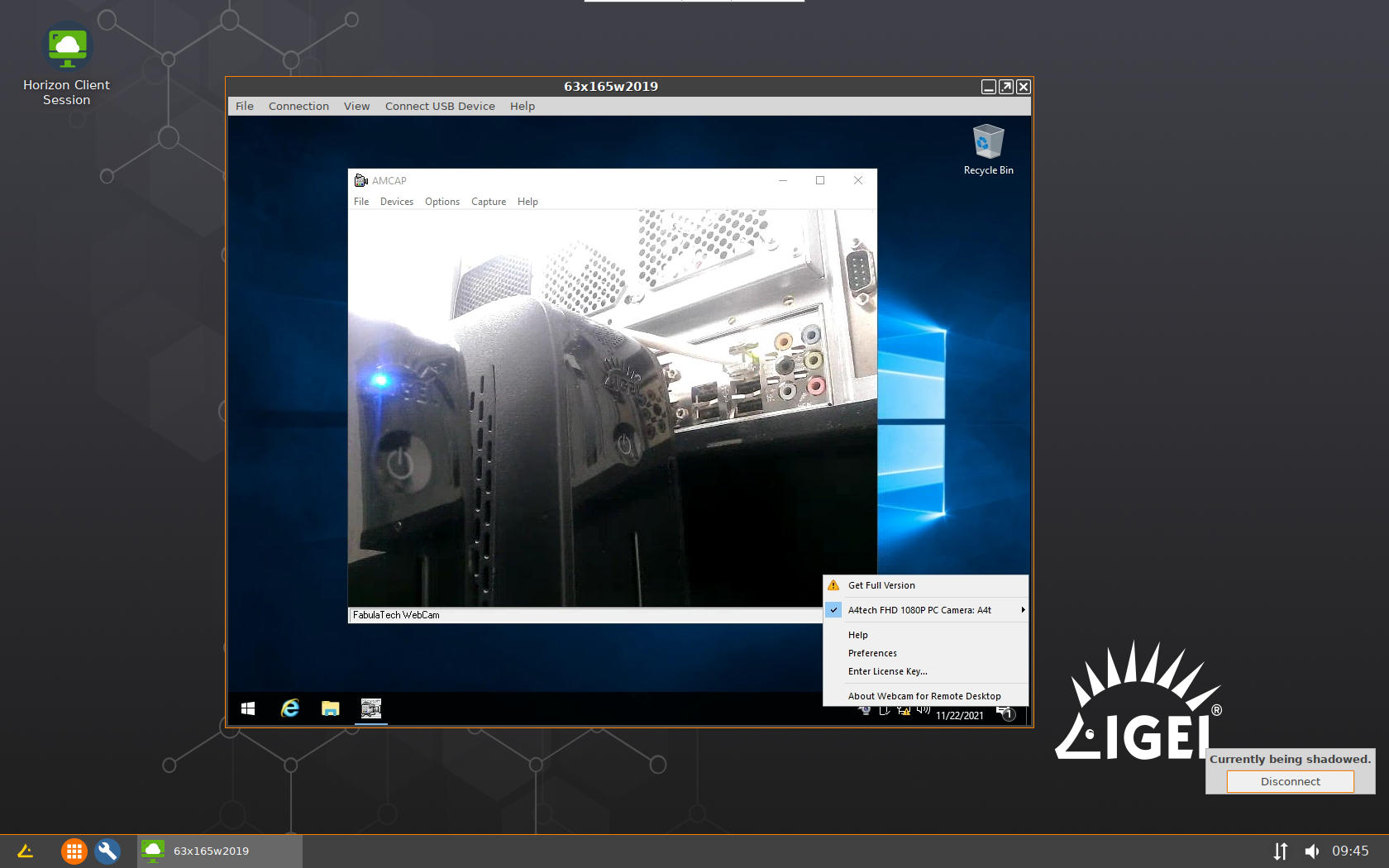Minimize the 63x165w2019 Horizon window

tap(988, 87)
